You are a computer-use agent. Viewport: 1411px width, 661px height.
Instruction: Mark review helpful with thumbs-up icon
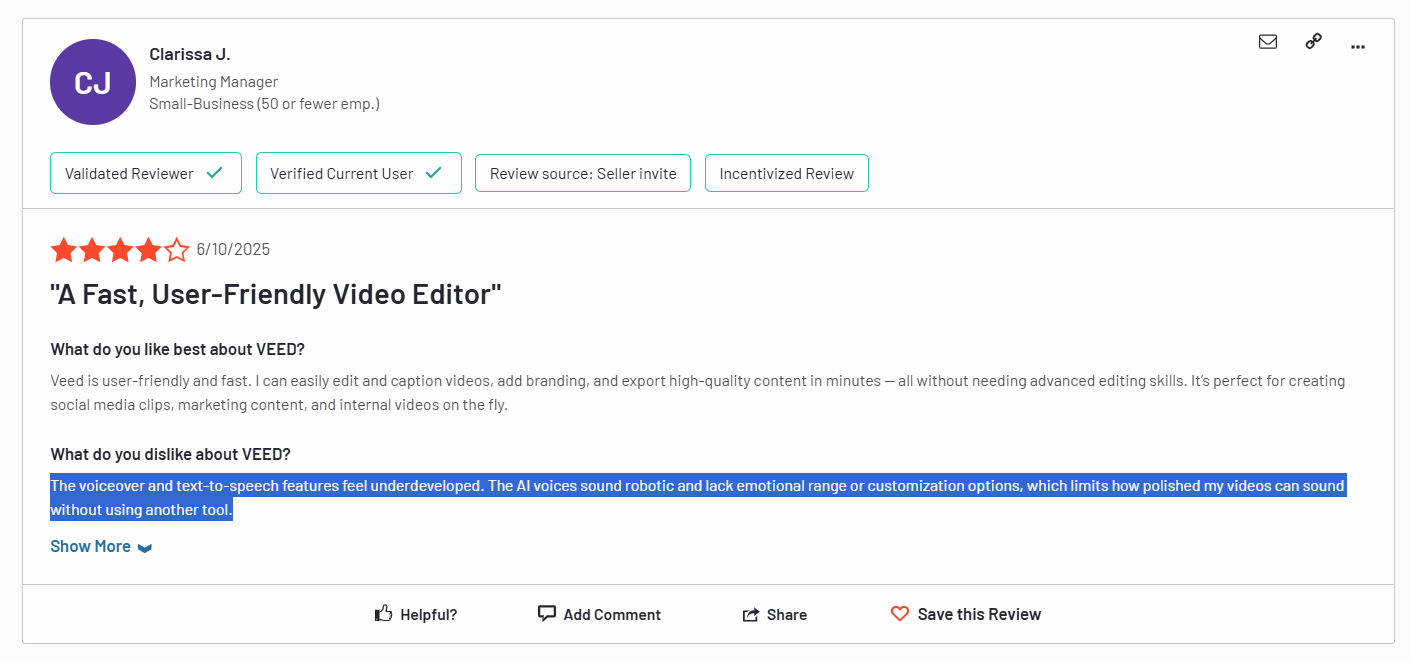click(x=384, y=614)
